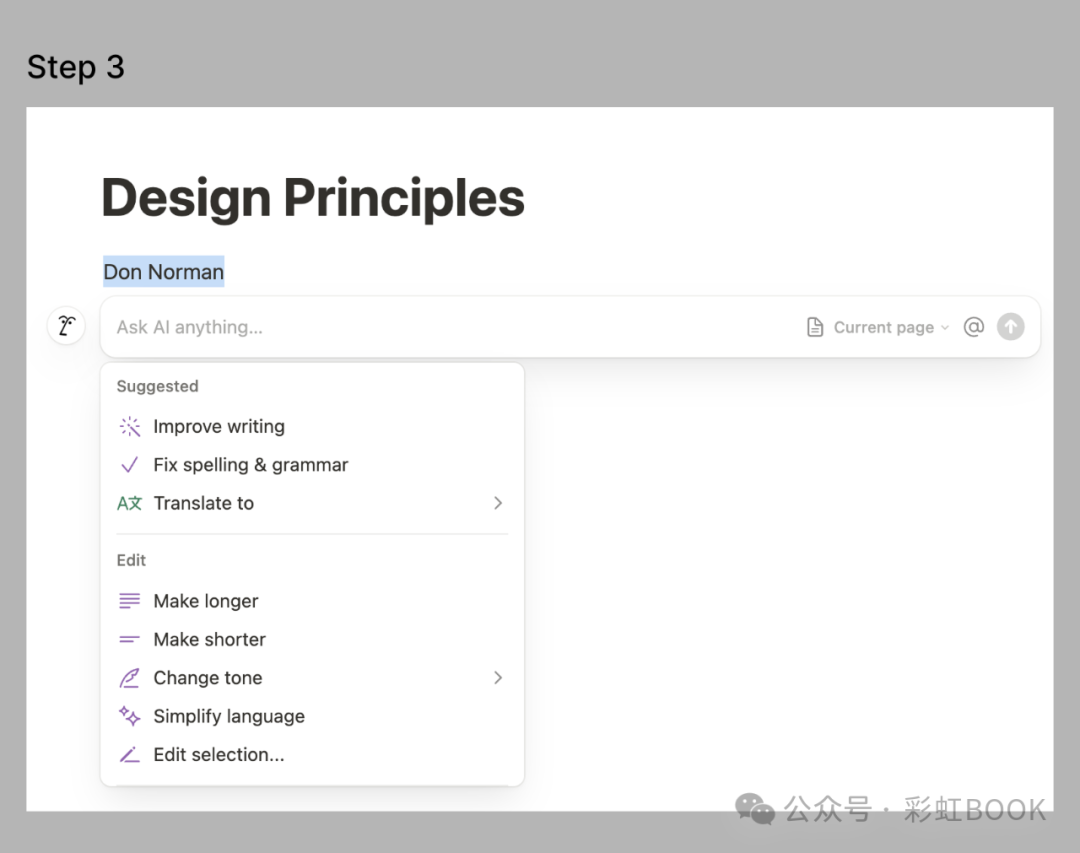
Task: Click the Simplify language stars icon
Action: pos(130,716)
